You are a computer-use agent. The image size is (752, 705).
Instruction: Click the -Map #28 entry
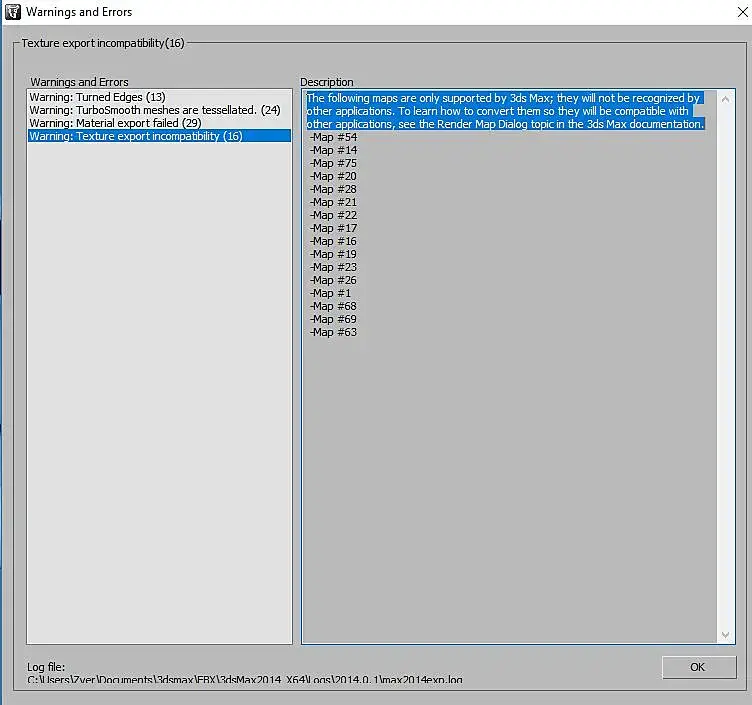333,189
